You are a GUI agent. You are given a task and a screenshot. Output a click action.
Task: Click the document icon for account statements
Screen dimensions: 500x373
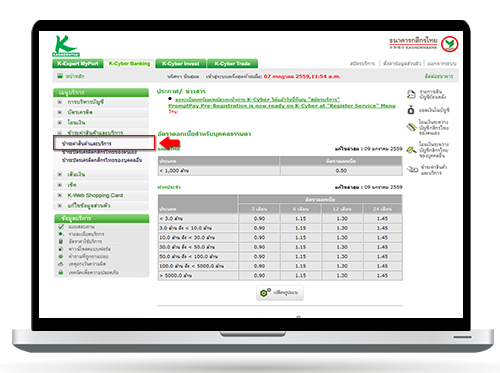411,94
